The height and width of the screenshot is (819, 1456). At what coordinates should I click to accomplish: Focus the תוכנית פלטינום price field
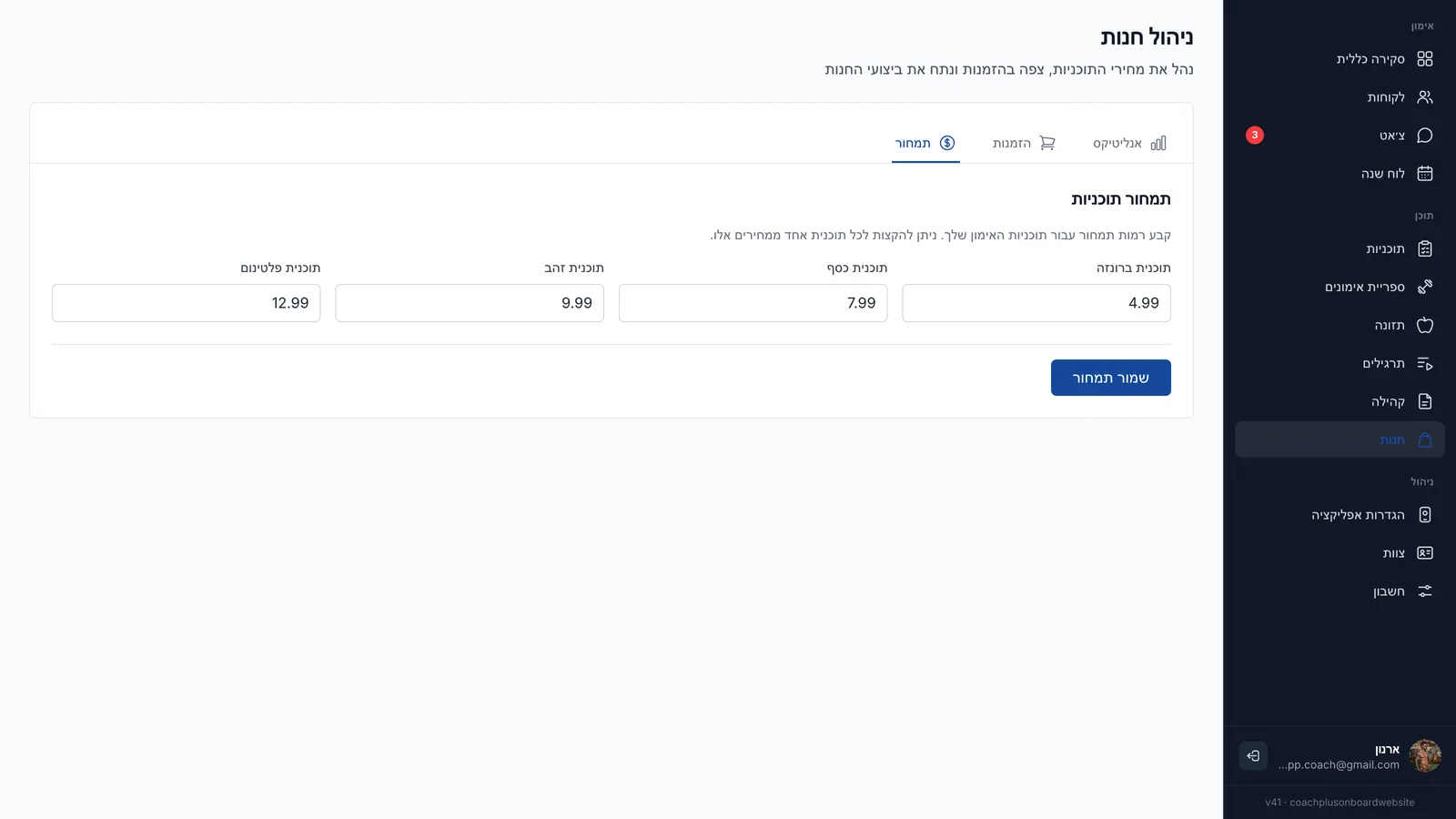[x=187, y=303]
